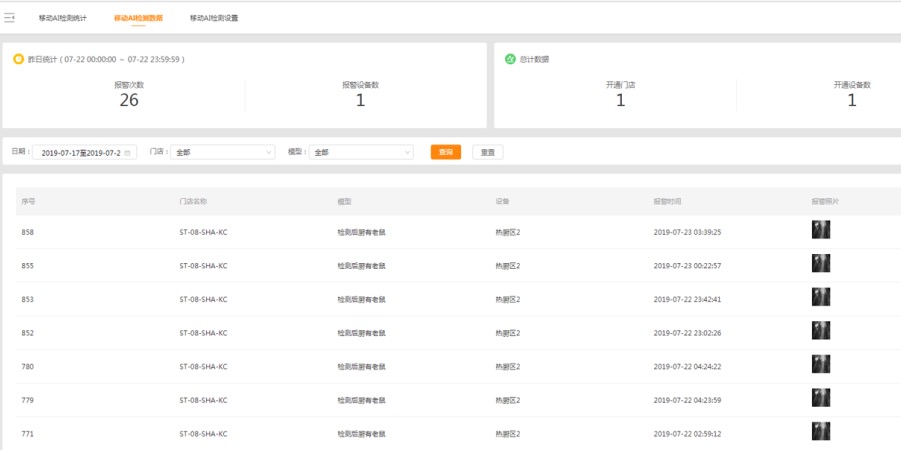Click device 热厨区2 in row 771
901x450 pixels.
coord(508,434)
